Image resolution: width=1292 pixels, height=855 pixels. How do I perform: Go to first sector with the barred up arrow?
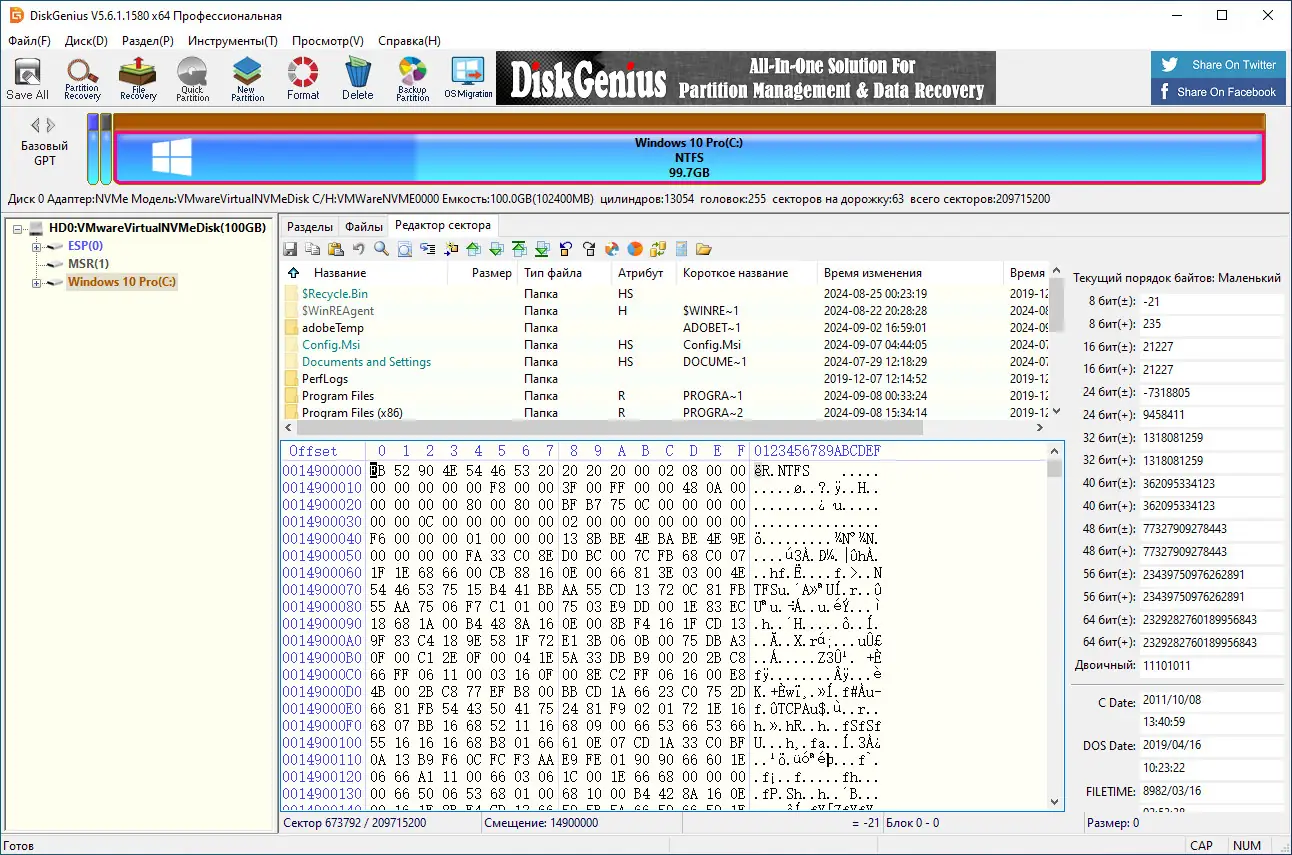pos(519,249)
